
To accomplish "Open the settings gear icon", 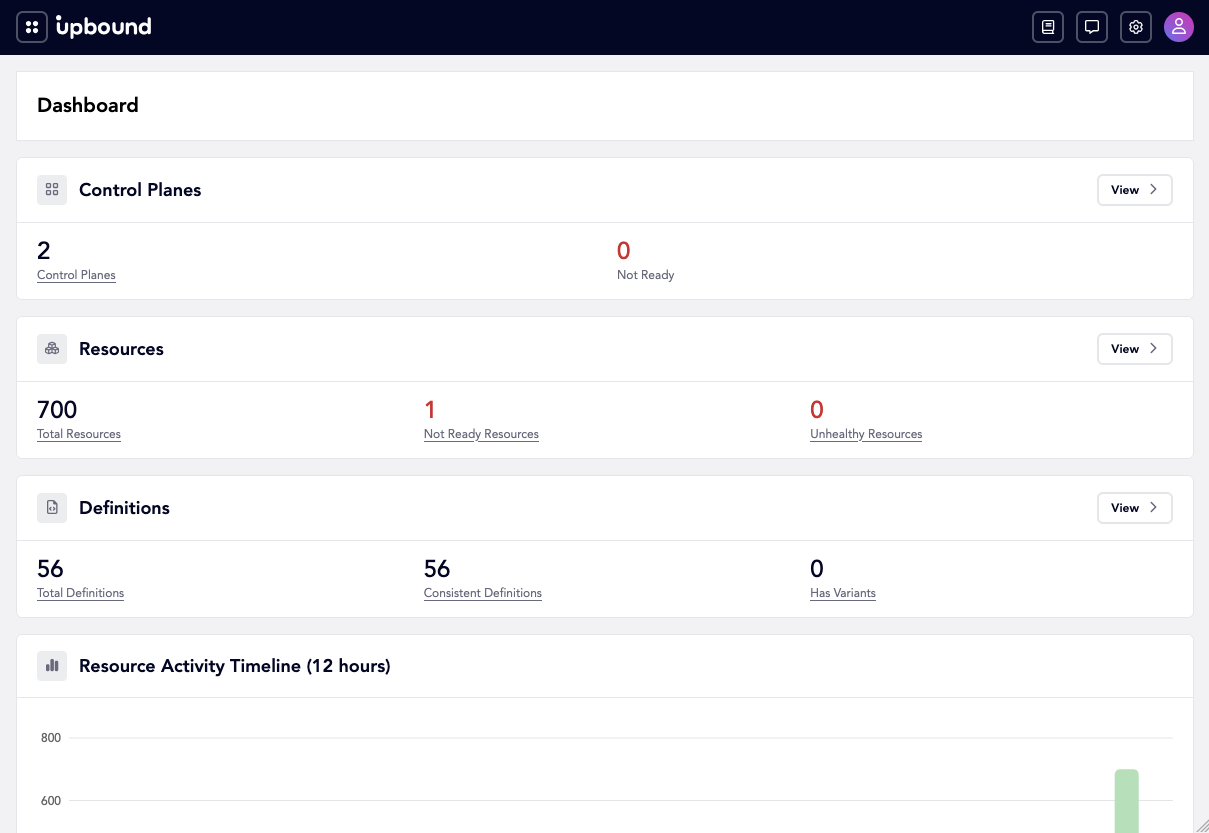I will pos(1136,27).
